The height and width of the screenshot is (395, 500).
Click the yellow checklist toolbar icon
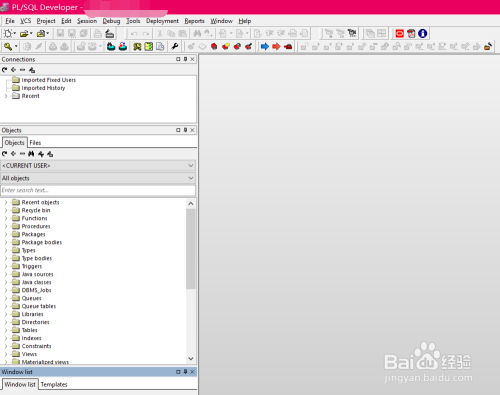pyautogui.click(x=149, y=46)
